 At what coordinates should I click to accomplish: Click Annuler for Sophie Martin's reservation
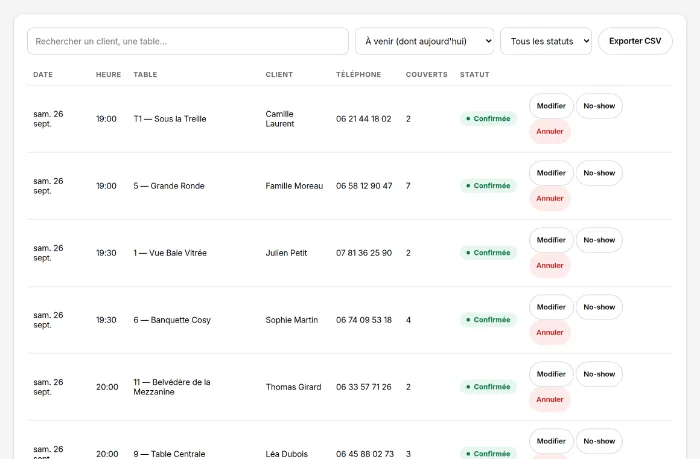pos(550,332)
